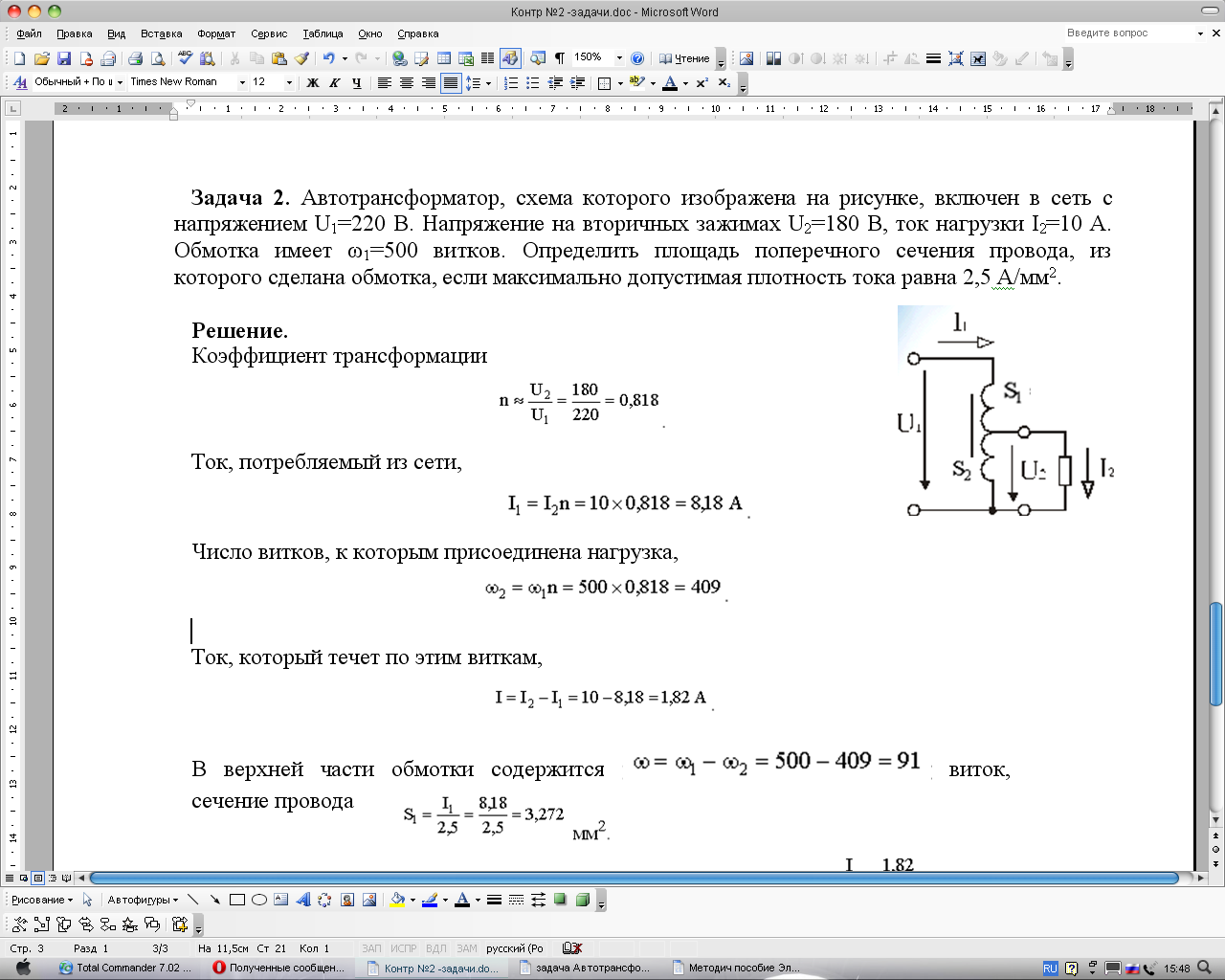Open the Автофигуры shapes menu
The image size is (1225, 980).
(x=143, y=900)
